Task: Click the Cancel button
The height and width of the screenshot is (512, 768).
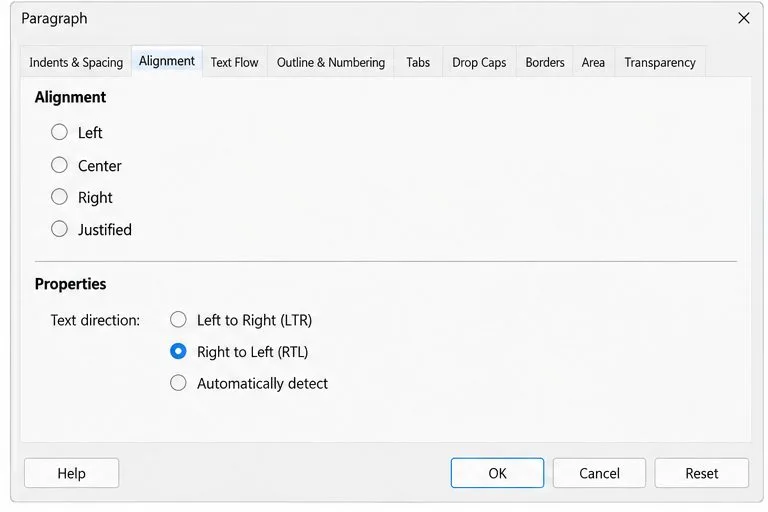Action: (599, 473)
